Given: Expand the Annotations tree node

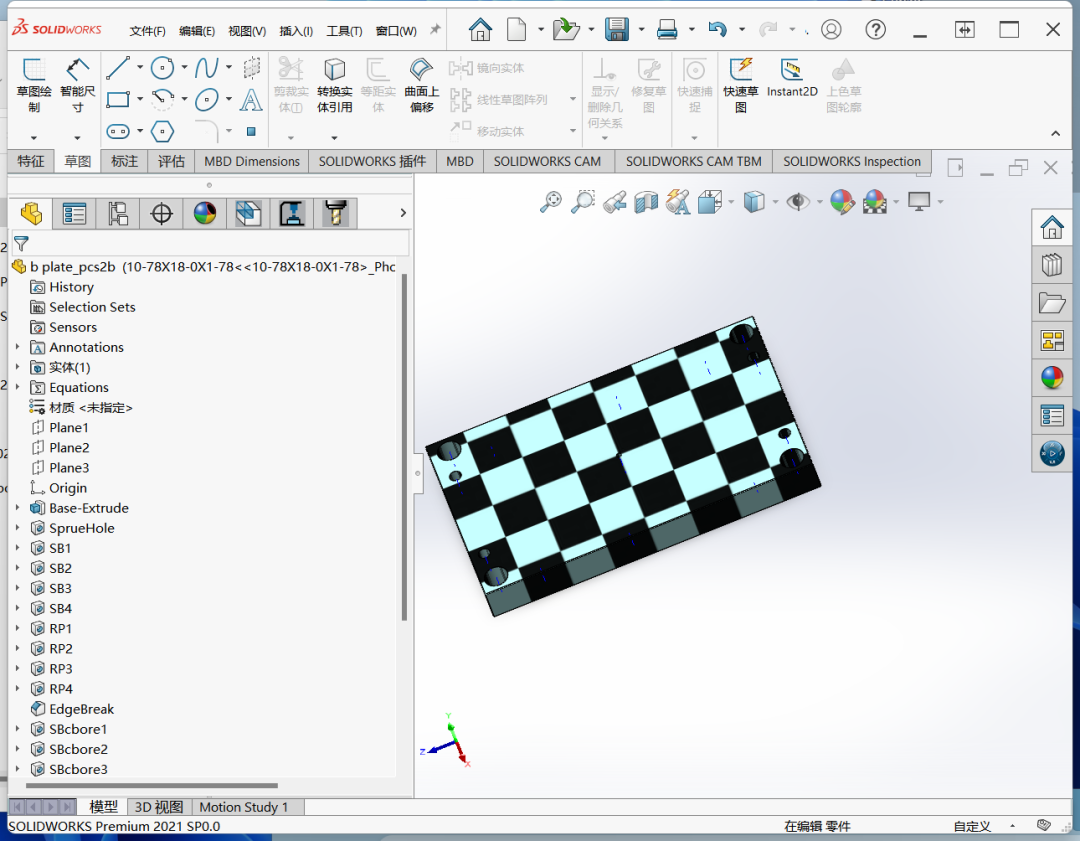Looking at the screenshot, I should [x=17, y=347].
